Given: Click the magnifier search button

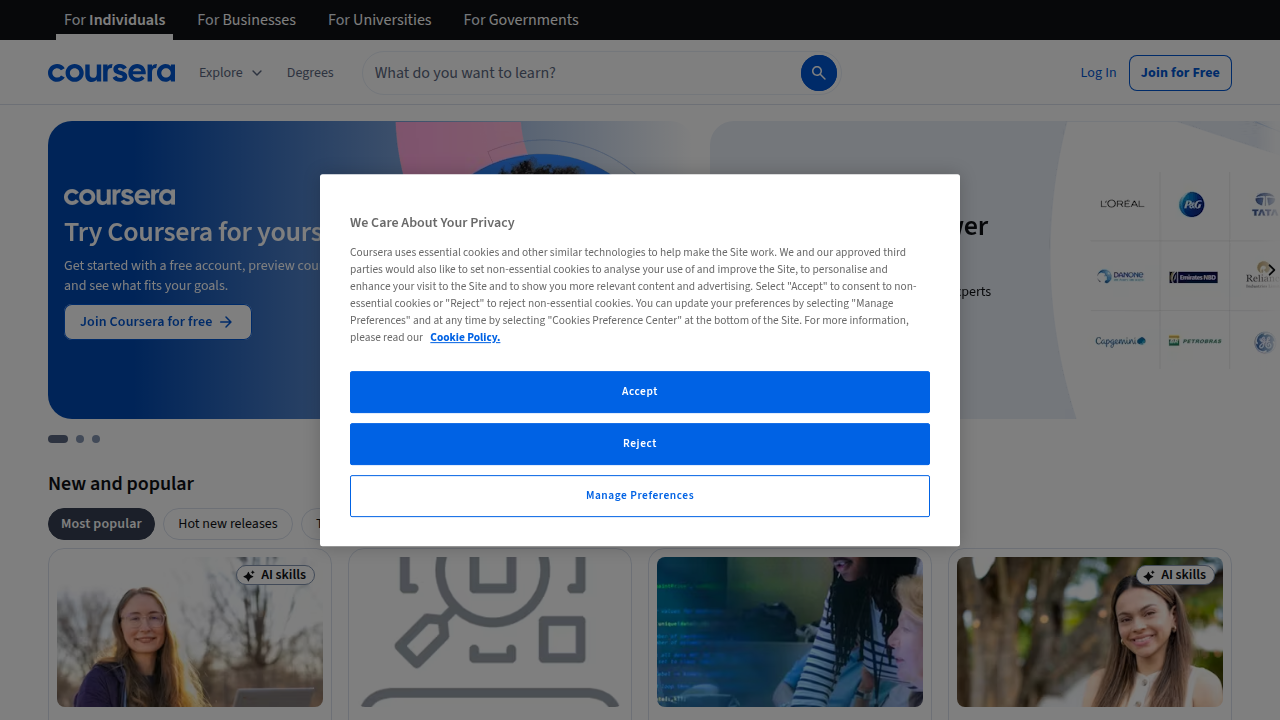Looking at the screenshot, I should pyautogui.click(x=818, y=73).
